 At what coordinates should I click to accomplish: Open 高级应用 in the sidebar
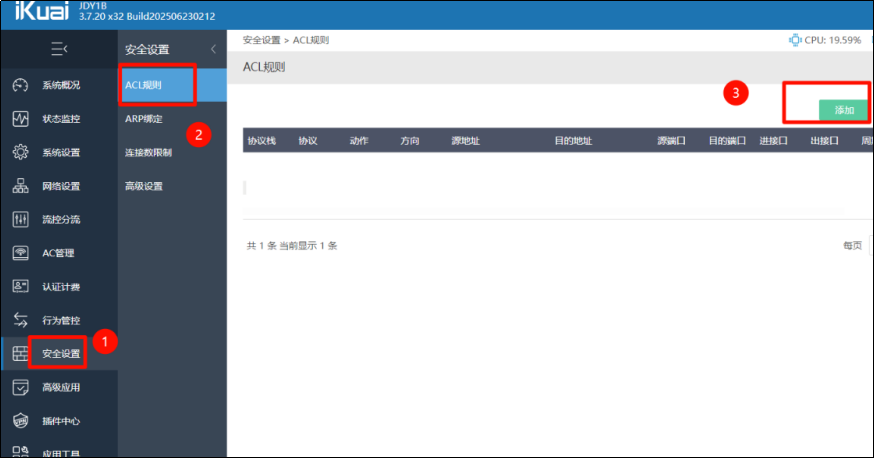pyautogui.click(x=61, y=387)
